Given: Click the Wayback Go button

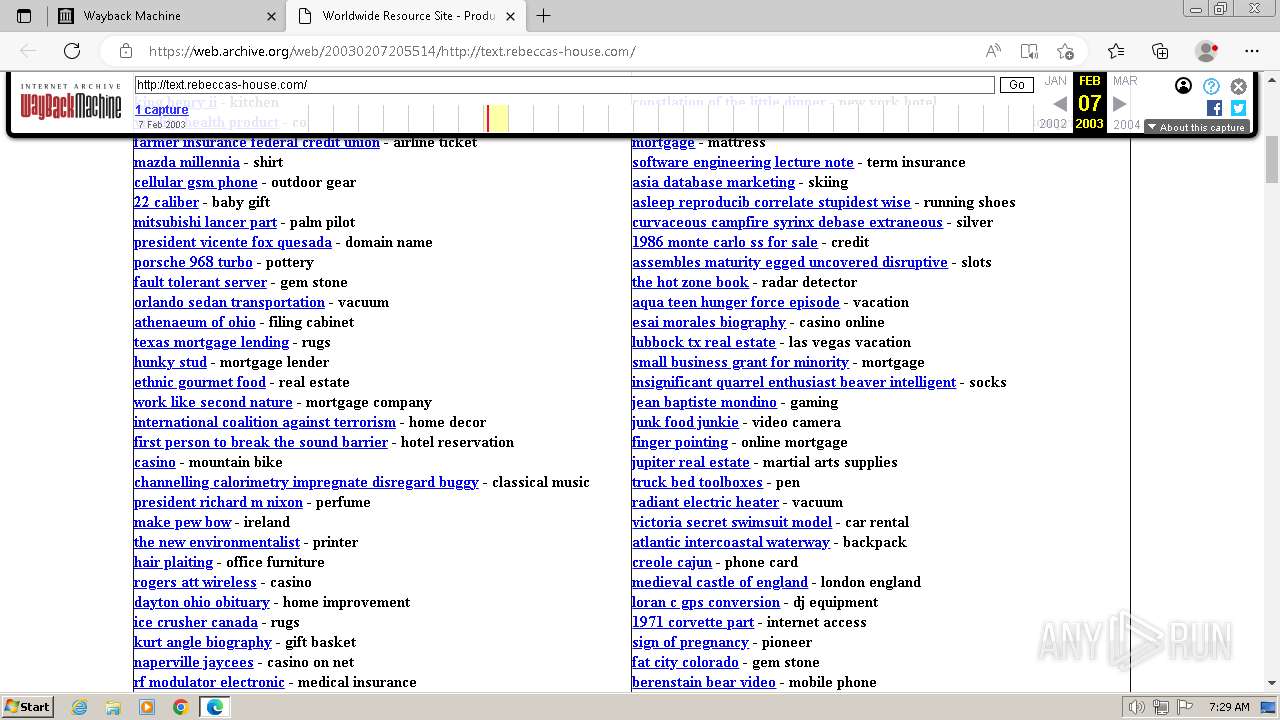Looking at the screenshot, I should pyautogui.click(x=1017, y=85).
